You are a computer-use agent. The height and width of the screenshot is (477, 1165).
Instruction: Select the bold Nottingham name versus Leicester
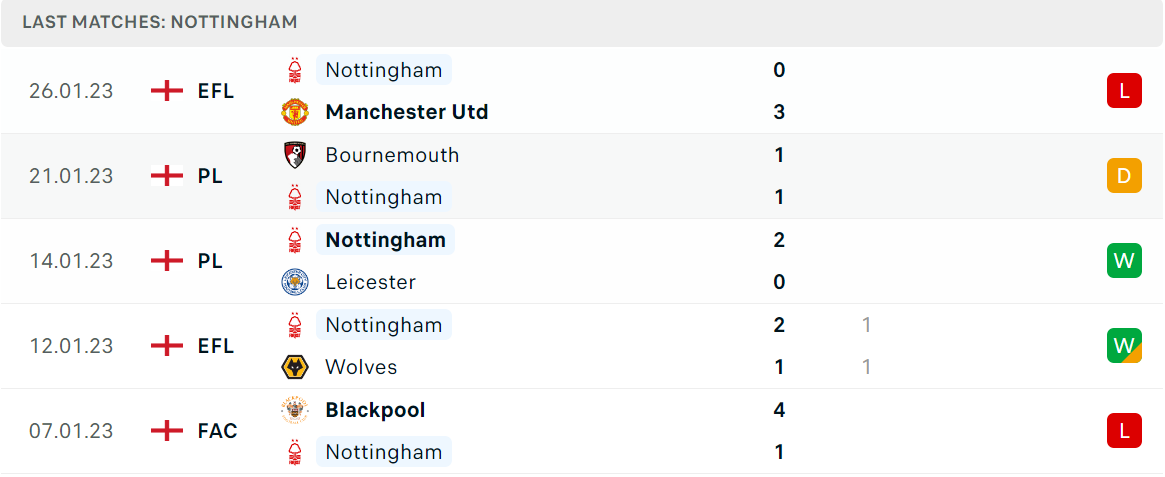click(386, 240)
